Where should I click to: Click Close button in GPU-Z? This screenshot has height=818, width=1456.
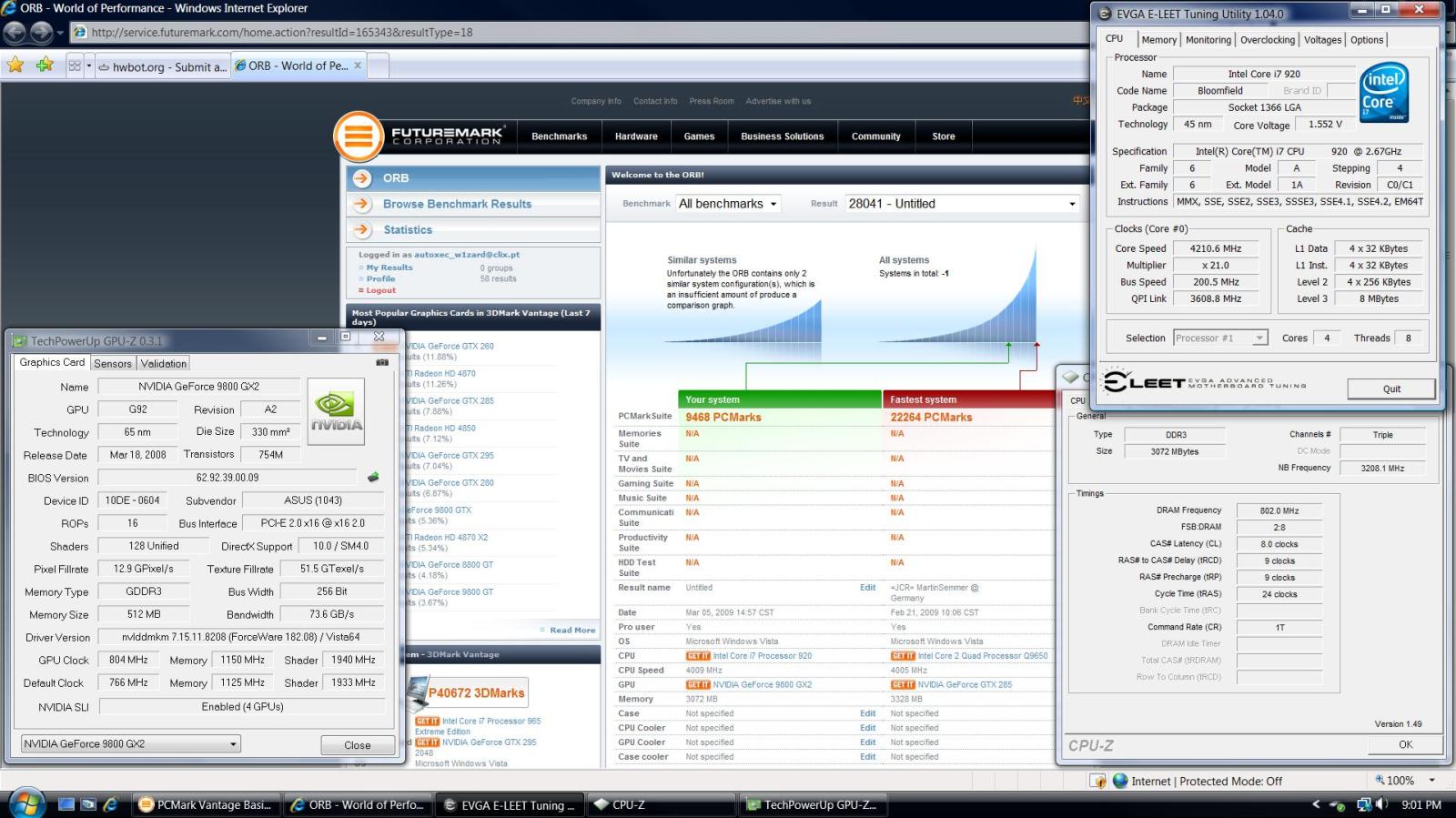tap(358, 745)
